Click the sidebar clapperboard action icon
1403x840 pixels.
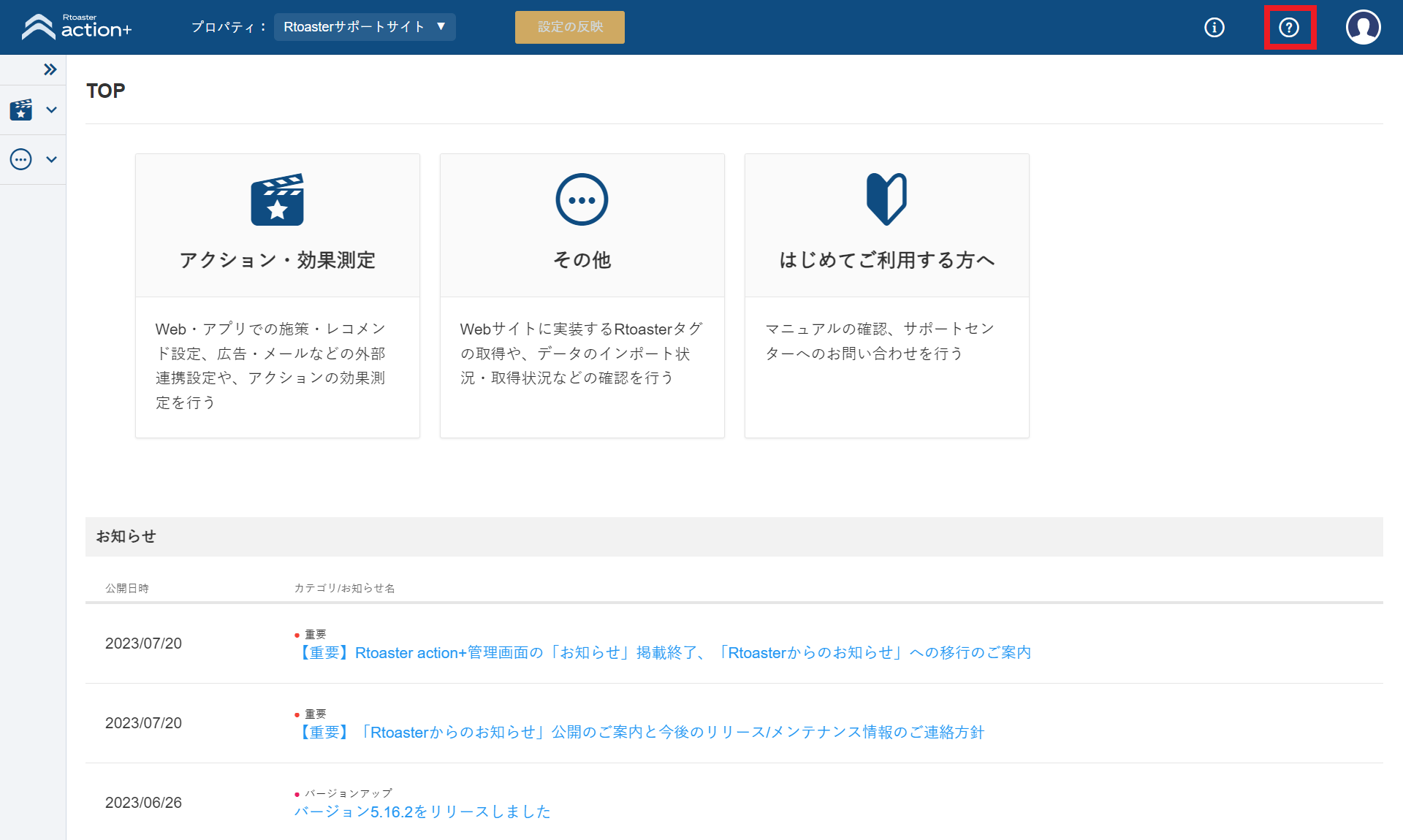(21, 110)
